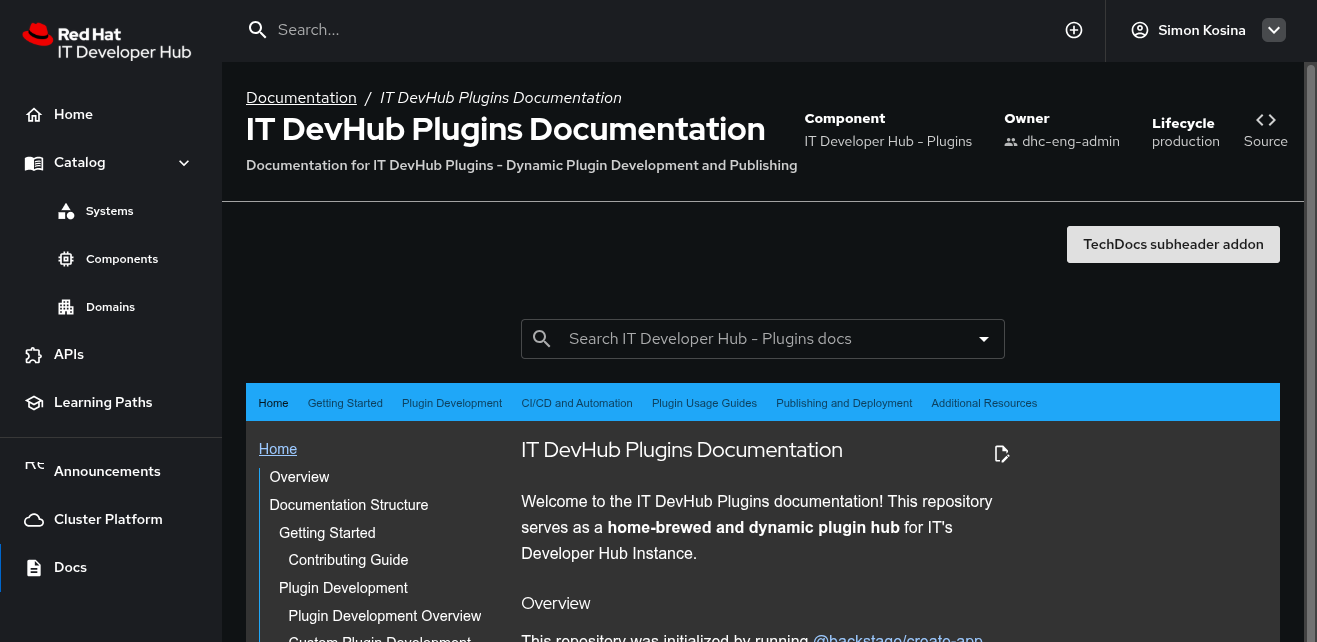Viewport: 1317px width, 642px height.
Task: Click the TechDocs subheader addon button
Action: 1173,244
